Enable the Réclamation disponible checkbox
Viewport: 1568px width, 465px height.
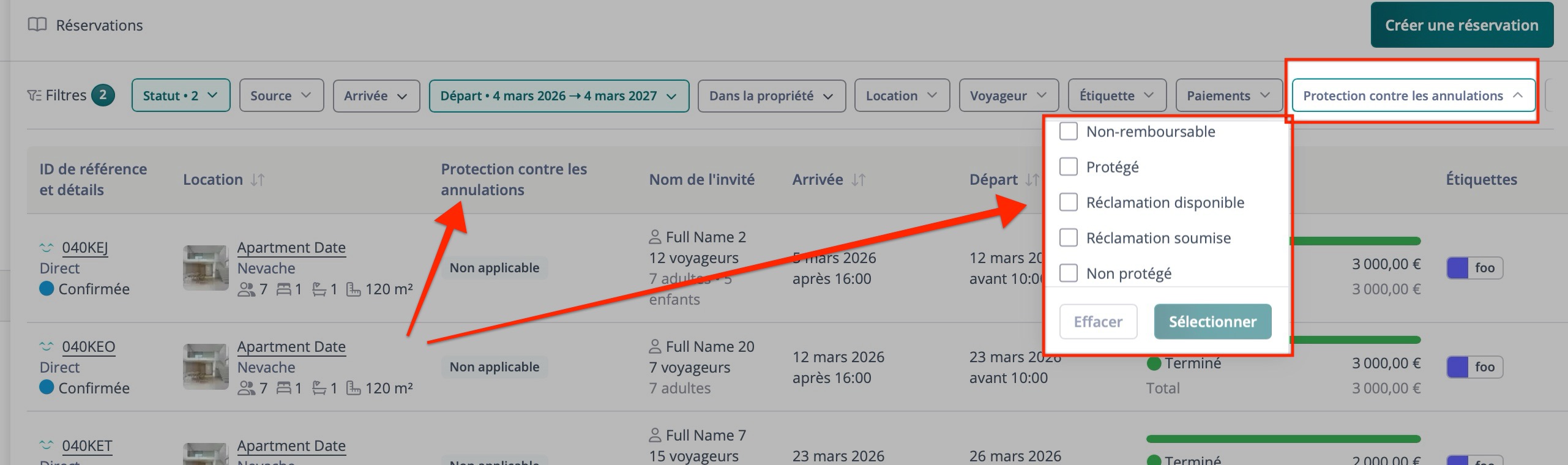(x=1068, y=202)
